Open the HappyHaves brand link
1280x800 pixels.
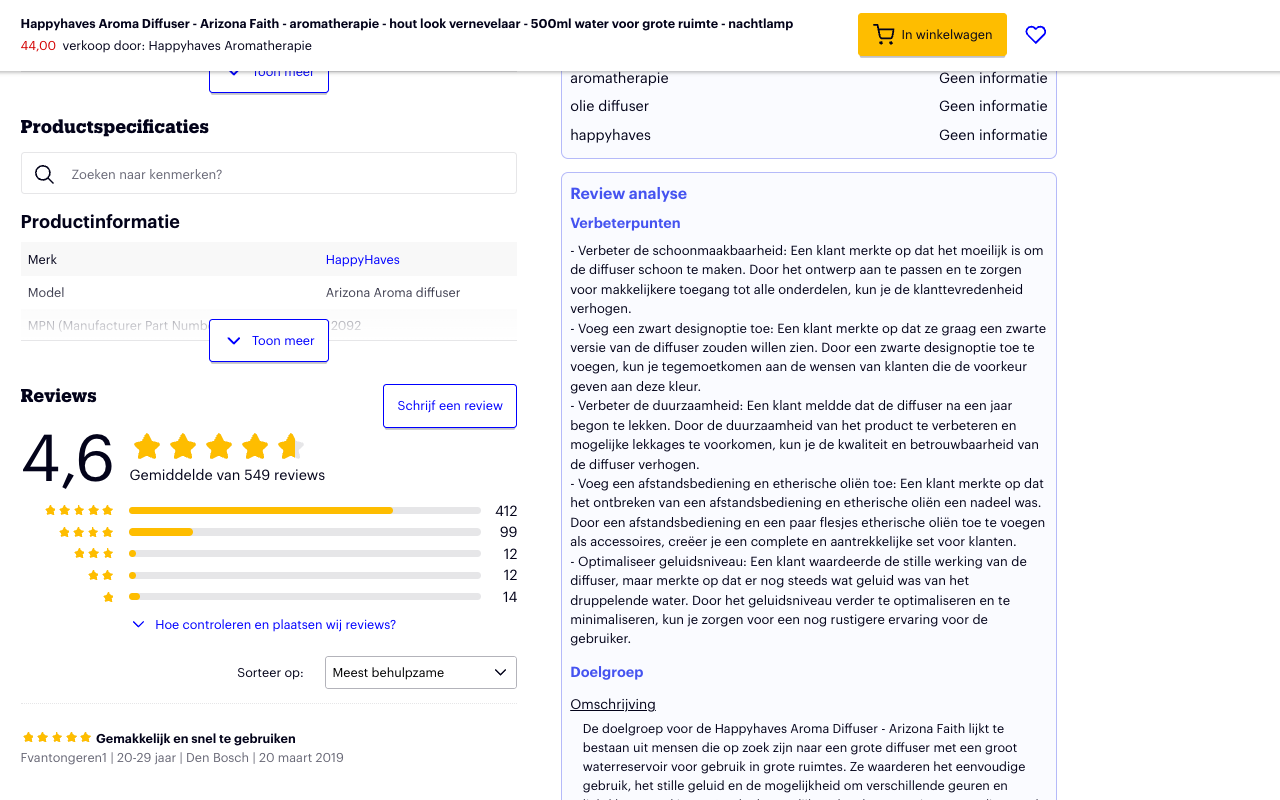[x=362, y=260]
